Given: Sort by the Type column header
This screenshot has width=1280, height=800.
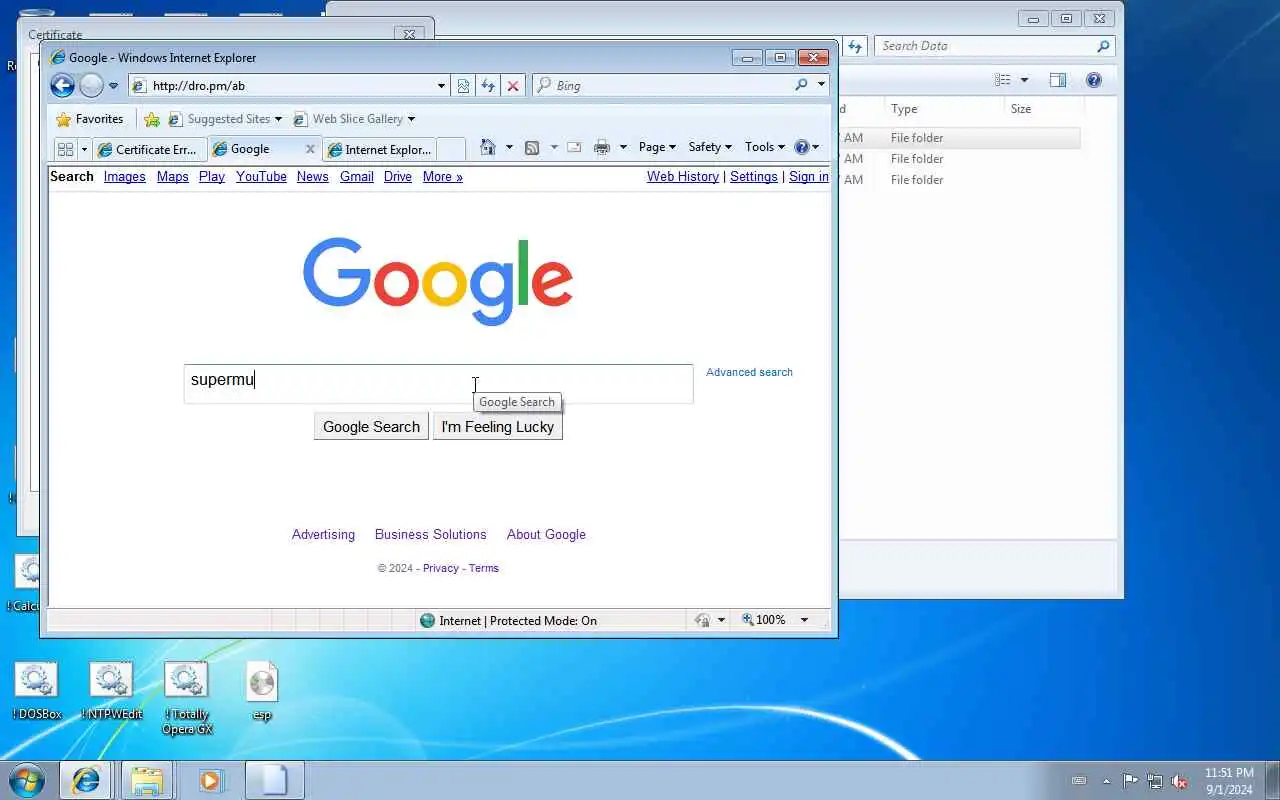Looking at the screenshot, I should click(x=944, y=109).
